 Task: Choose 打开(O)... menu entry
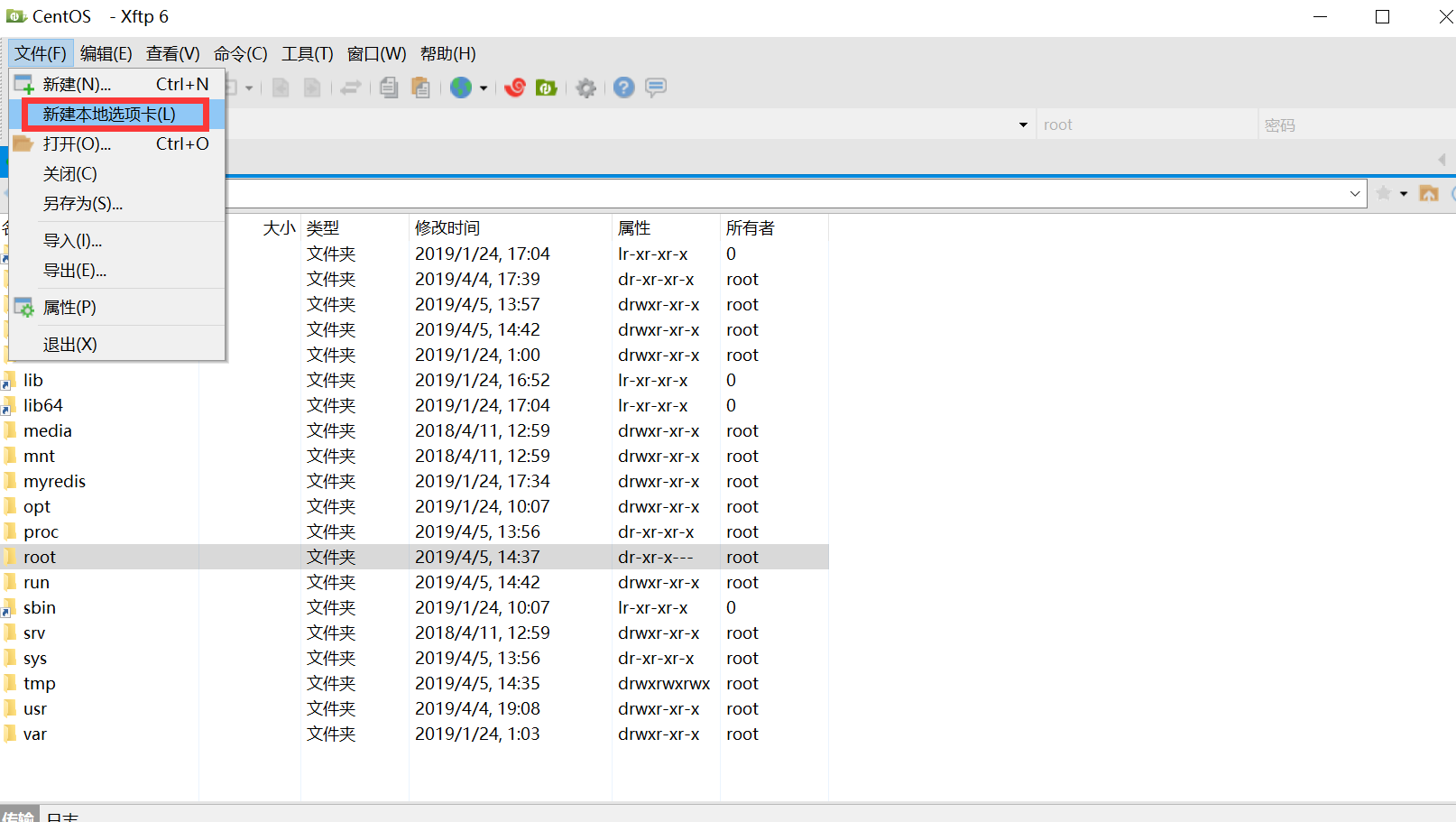click(x=117, y=143)
